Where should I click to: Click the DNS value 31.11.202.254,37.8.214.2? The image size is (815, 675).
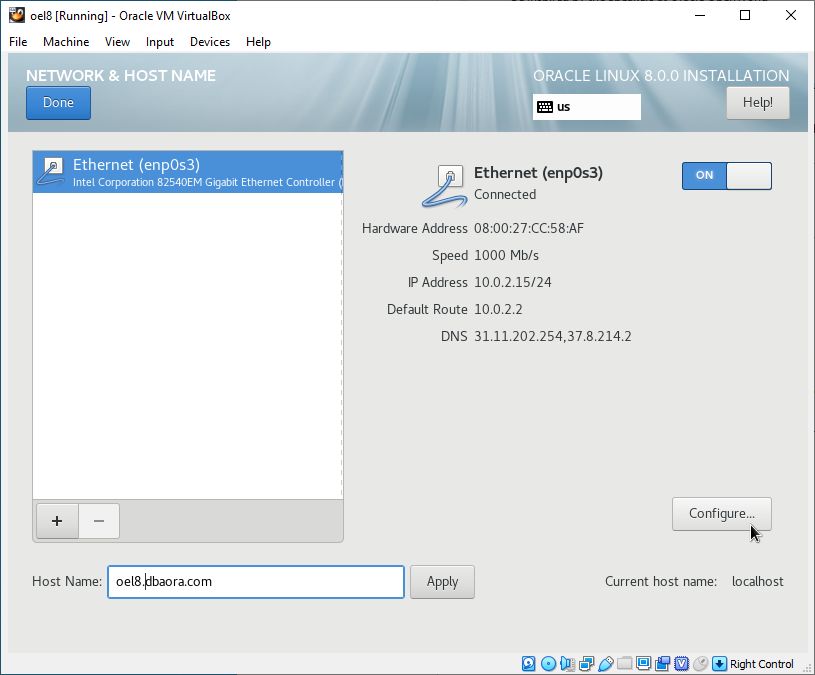click(x=553, y=336)
